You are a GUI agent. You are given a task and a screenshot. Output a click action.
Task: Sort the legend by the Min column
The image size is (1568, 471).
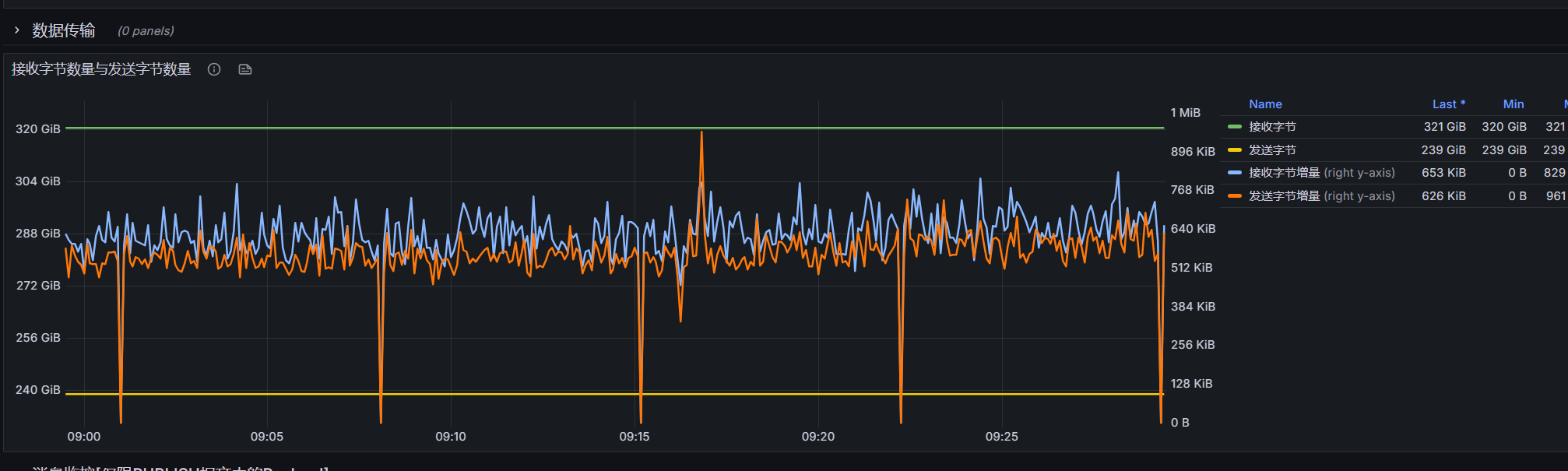[1513, 104]
